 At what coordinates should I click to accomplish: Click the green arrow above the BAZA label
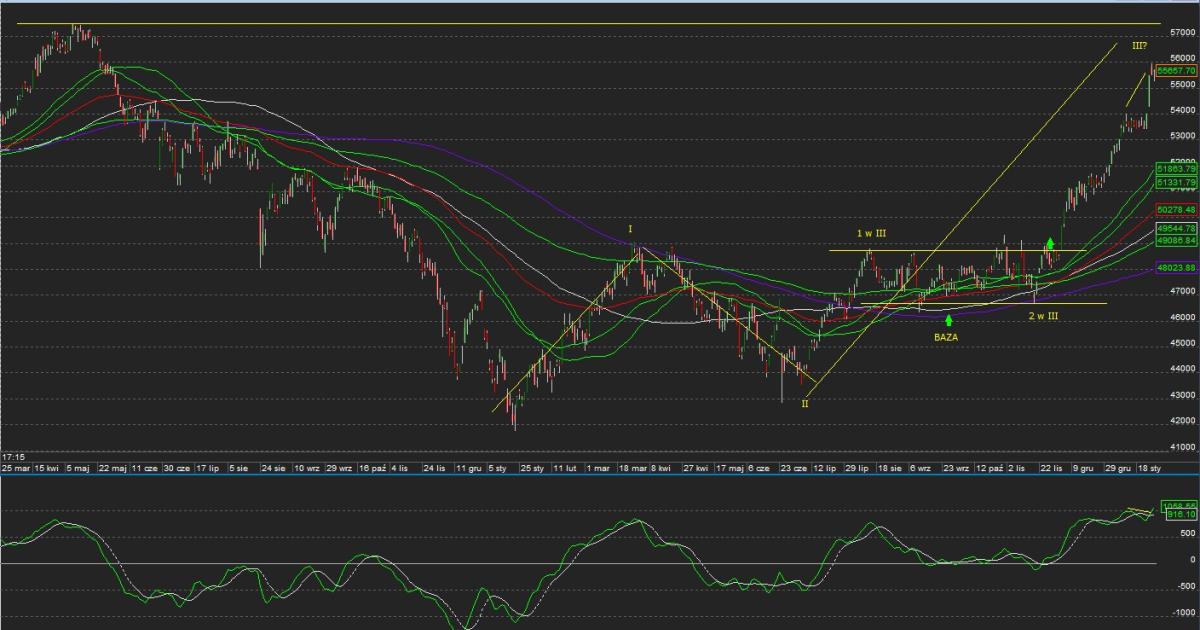pyautogui.click(x=949, y=320)
